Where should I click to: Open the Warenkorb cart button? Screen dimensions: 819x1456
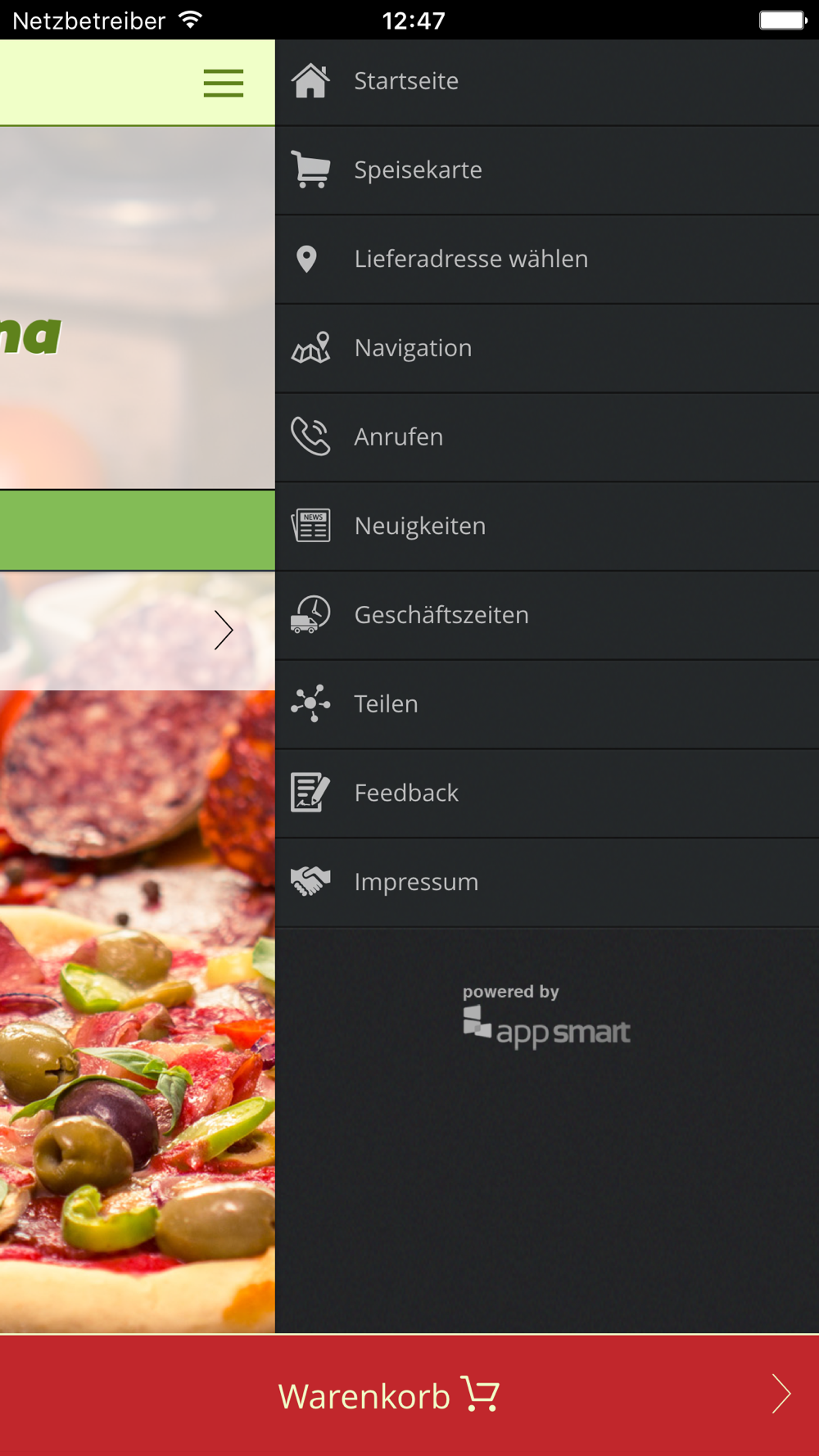(409, 1395)
